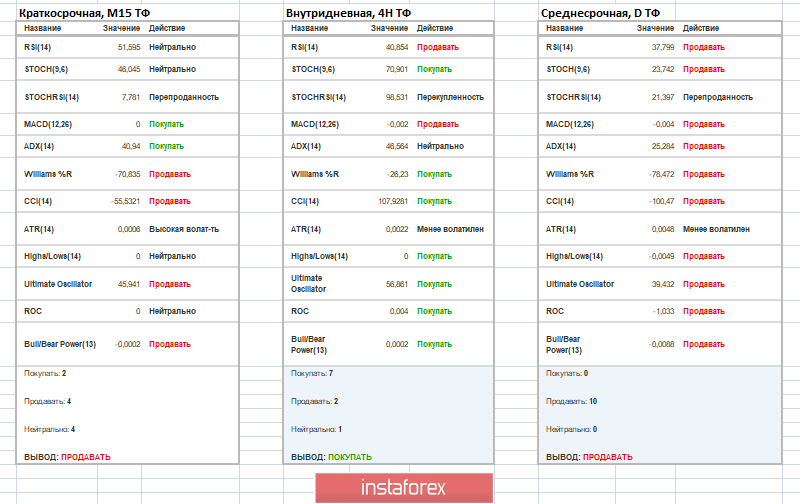The image size is (808, 504).
Task: Click 'Перепроданность' in the D table
Action: 718,97
